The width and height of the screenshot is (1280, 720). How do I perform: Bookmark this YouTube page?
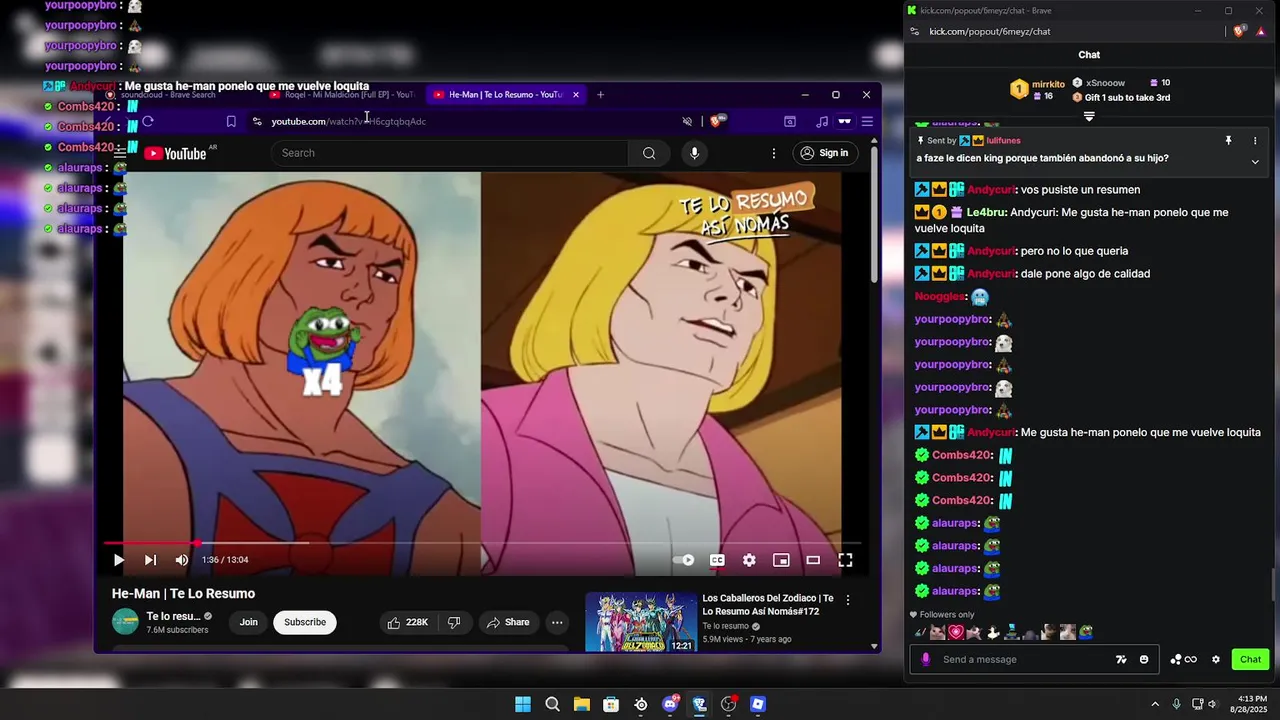coord(231,121)
